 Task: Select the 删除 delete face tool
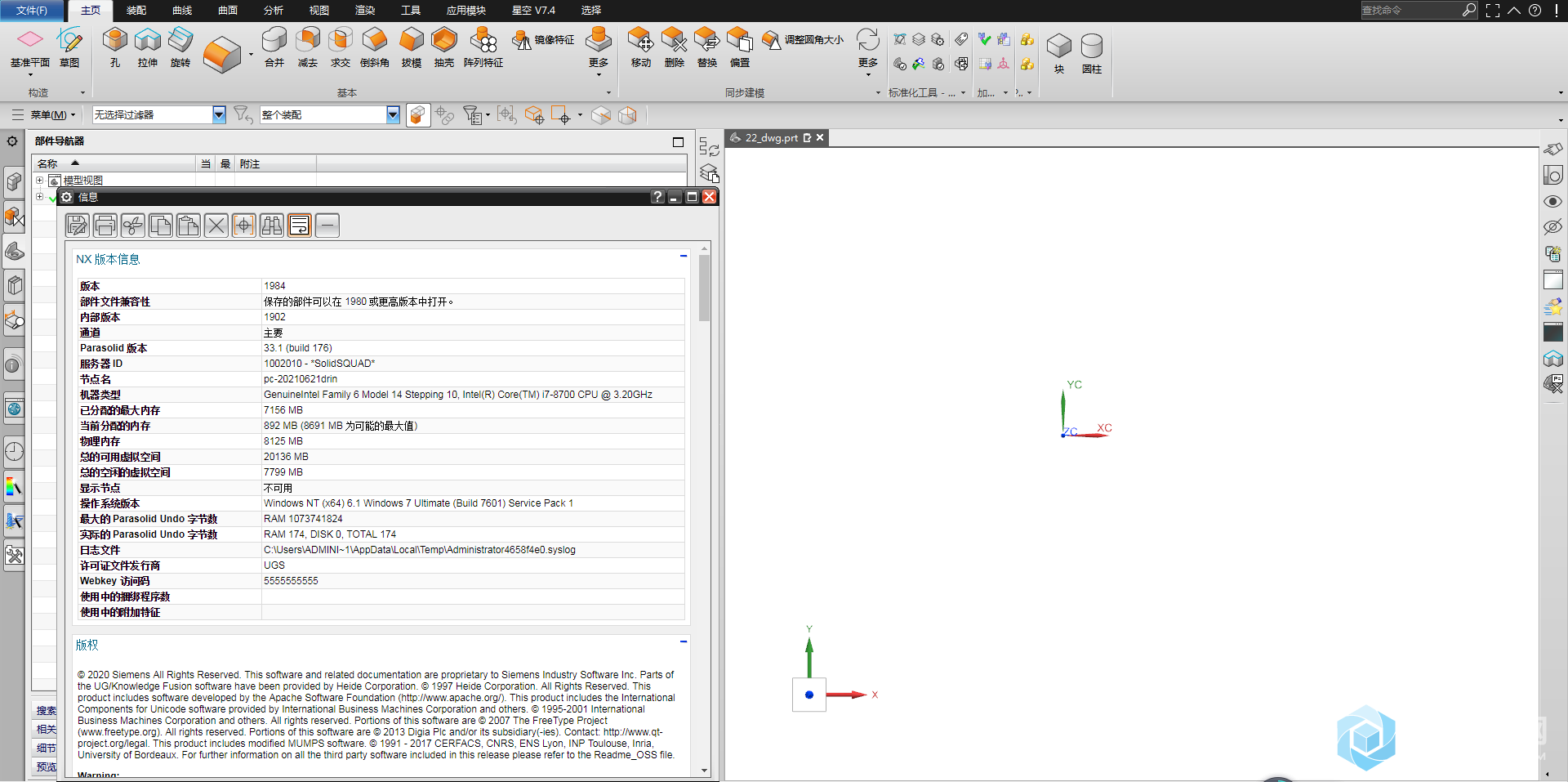tap(675, 47)
